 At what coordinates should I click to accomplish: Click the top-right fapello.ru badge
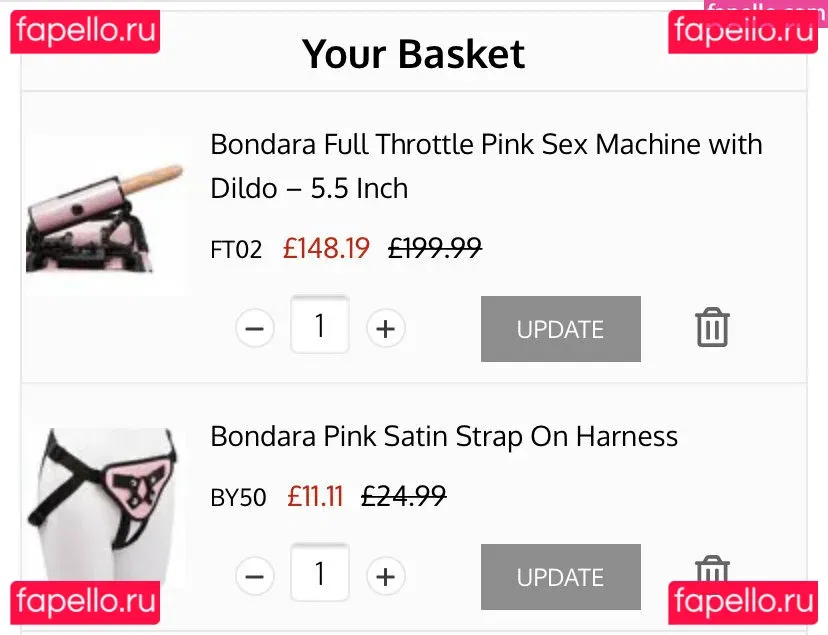[x=745, y=31]
